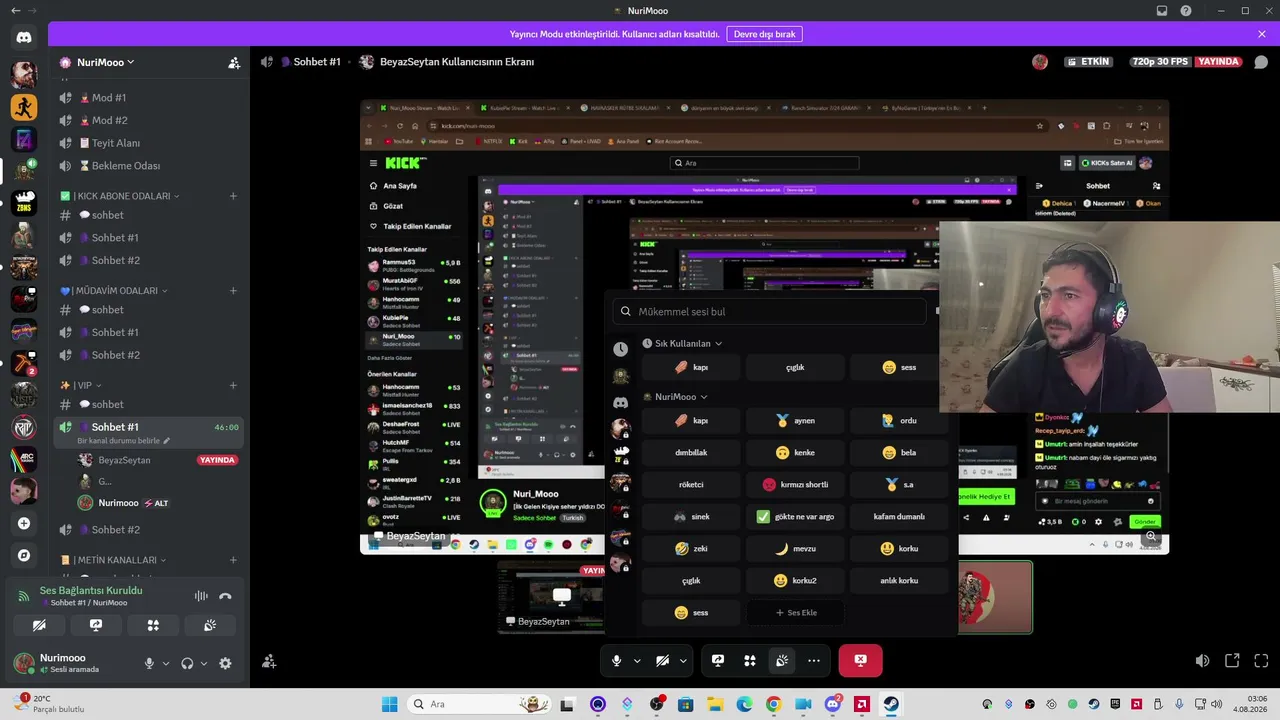Click invite friends icon below voice panel
Screen dimensions: 1280x720
(x=269, y=661)
